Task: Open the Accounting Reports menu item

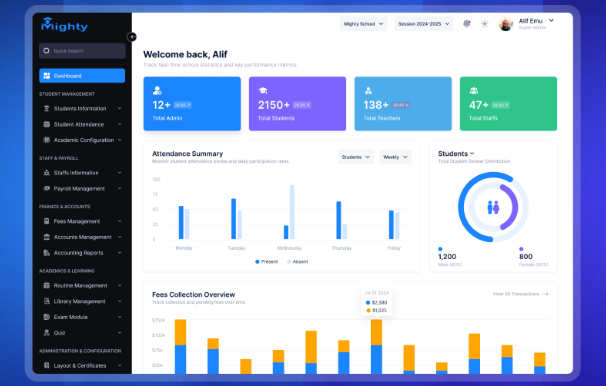Action: click(82, 253)
